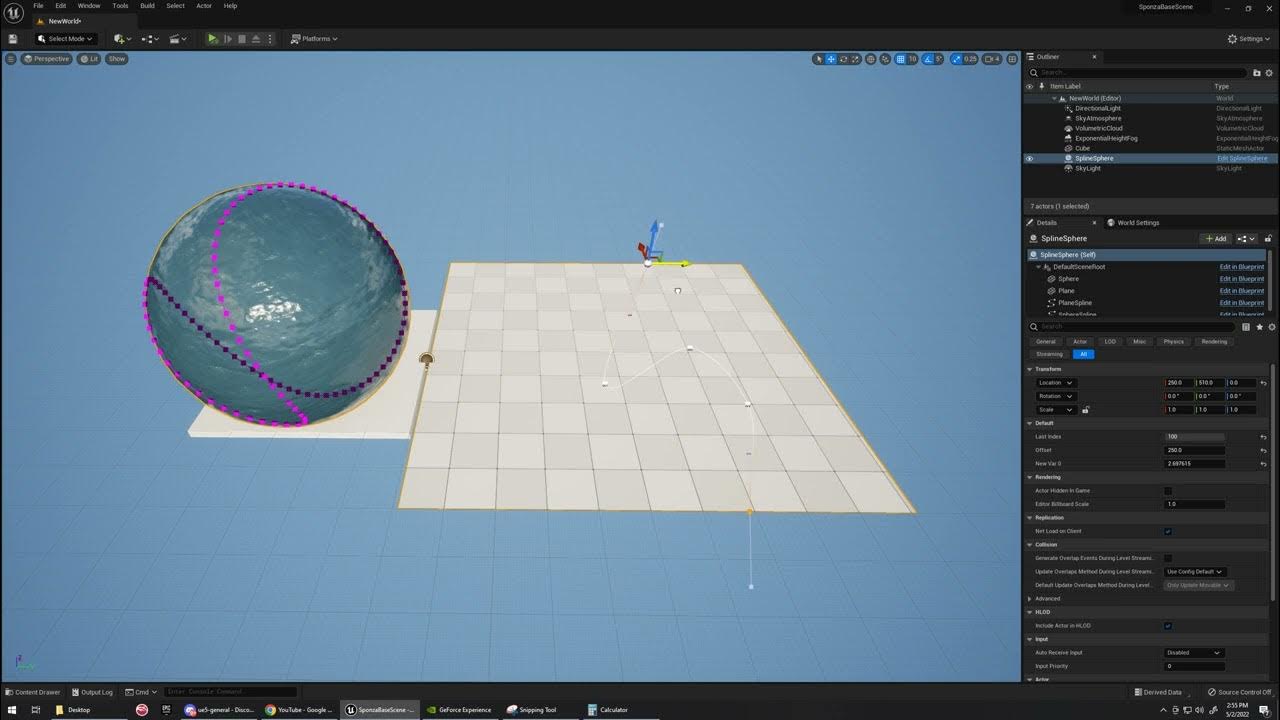Toggle visibility eye for SplineSphere in Outliner
1280x720 pixels.
tap(1029, 159)
